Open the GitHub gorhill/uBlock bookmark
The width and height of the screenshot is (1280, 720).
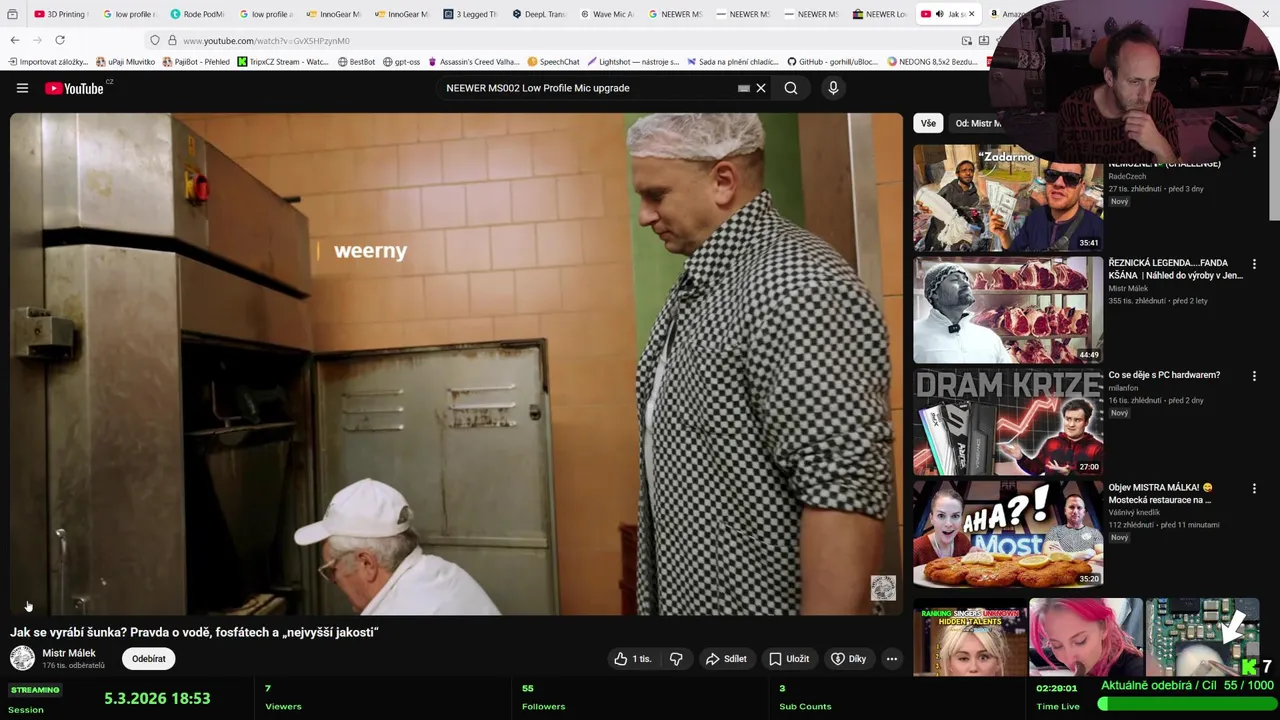tap(832, 62)
